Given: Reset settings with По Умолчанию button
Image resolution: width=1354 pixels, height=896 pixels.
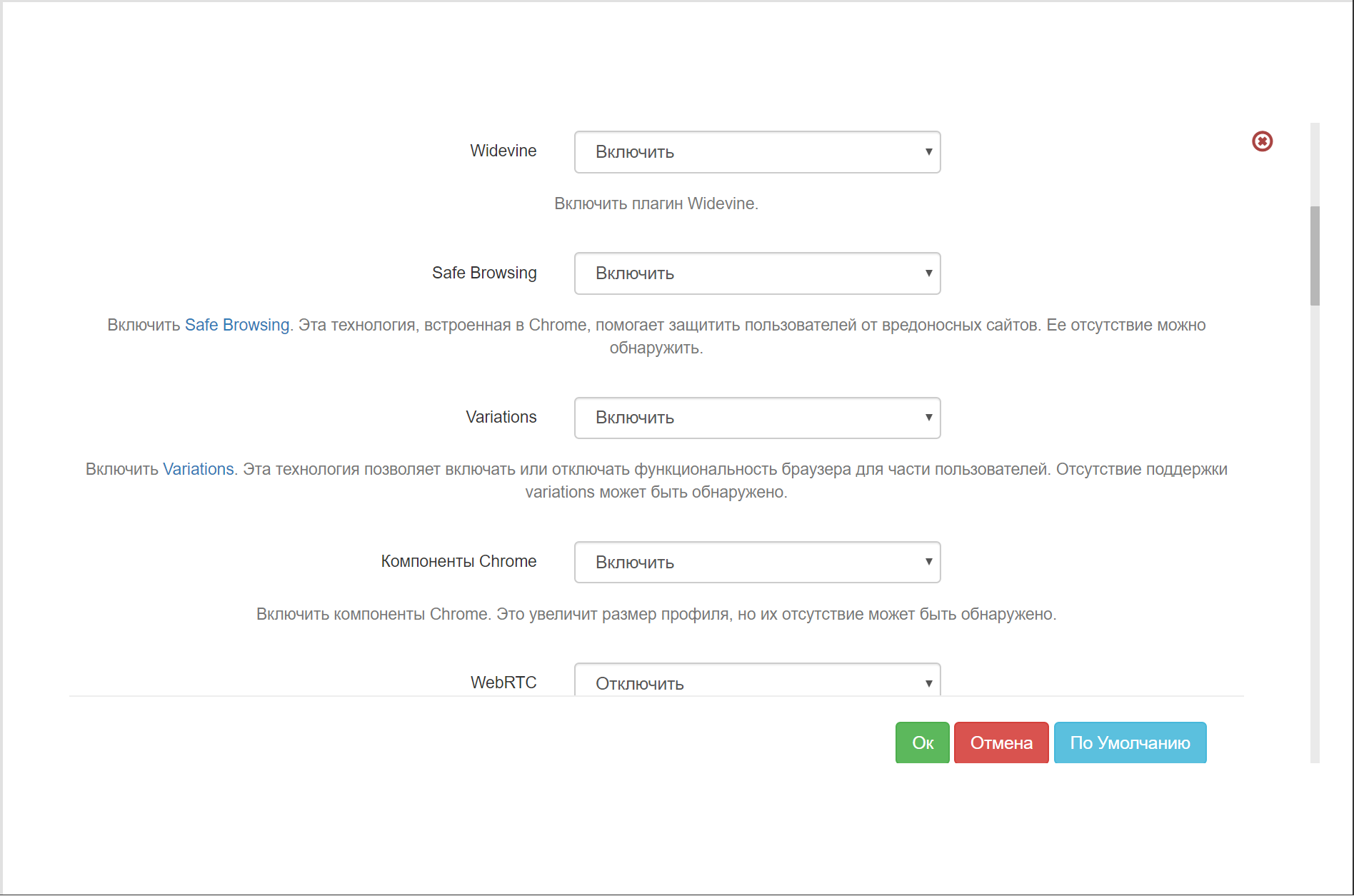Looking at the screenshot, I should [x=1130, y=743].
